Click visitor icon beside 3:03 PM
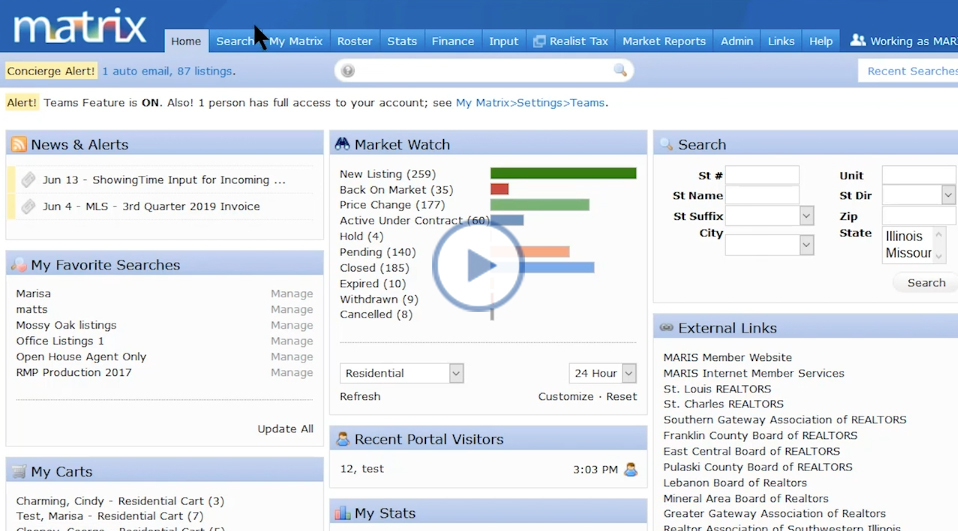 pyautogui.click(x=631, y=469)
